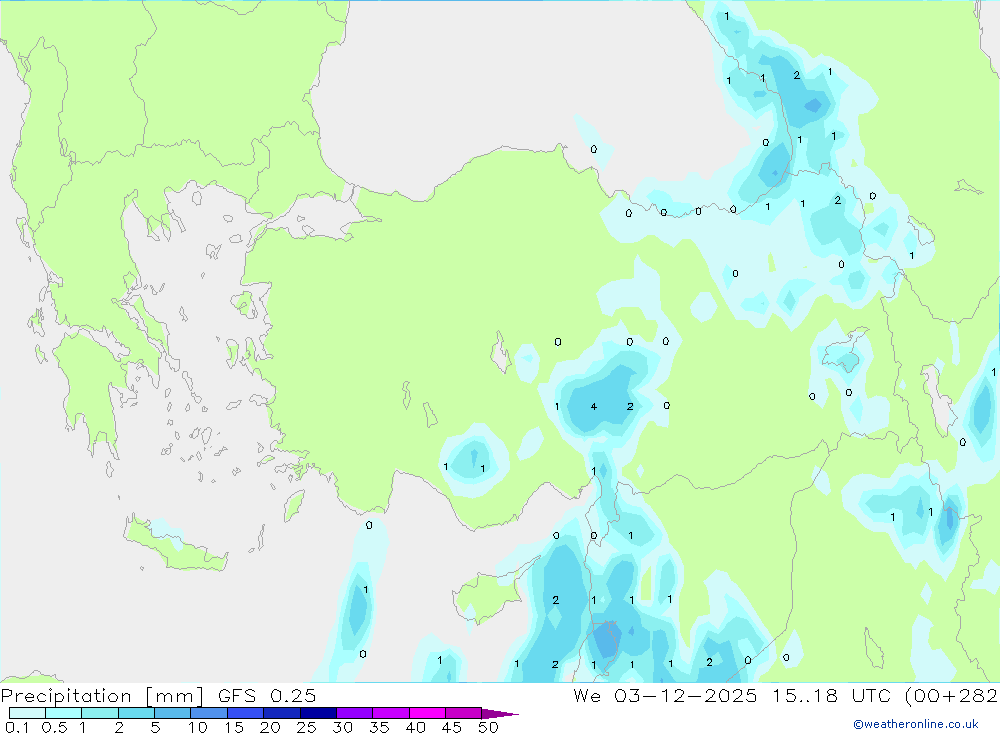Click the map value '4' in central Turkey
Image resolution: width=1000 pixels, height=733 pixels.
click(x=594, y=406)
